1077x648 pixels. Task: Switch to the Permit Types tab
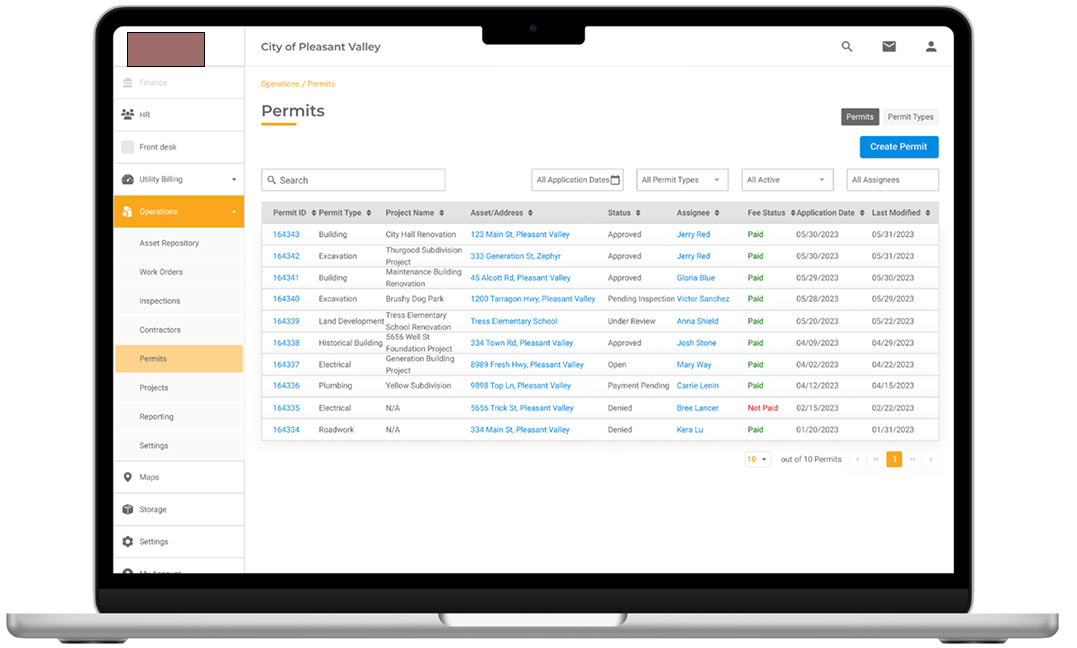click(x=910, y=116)
